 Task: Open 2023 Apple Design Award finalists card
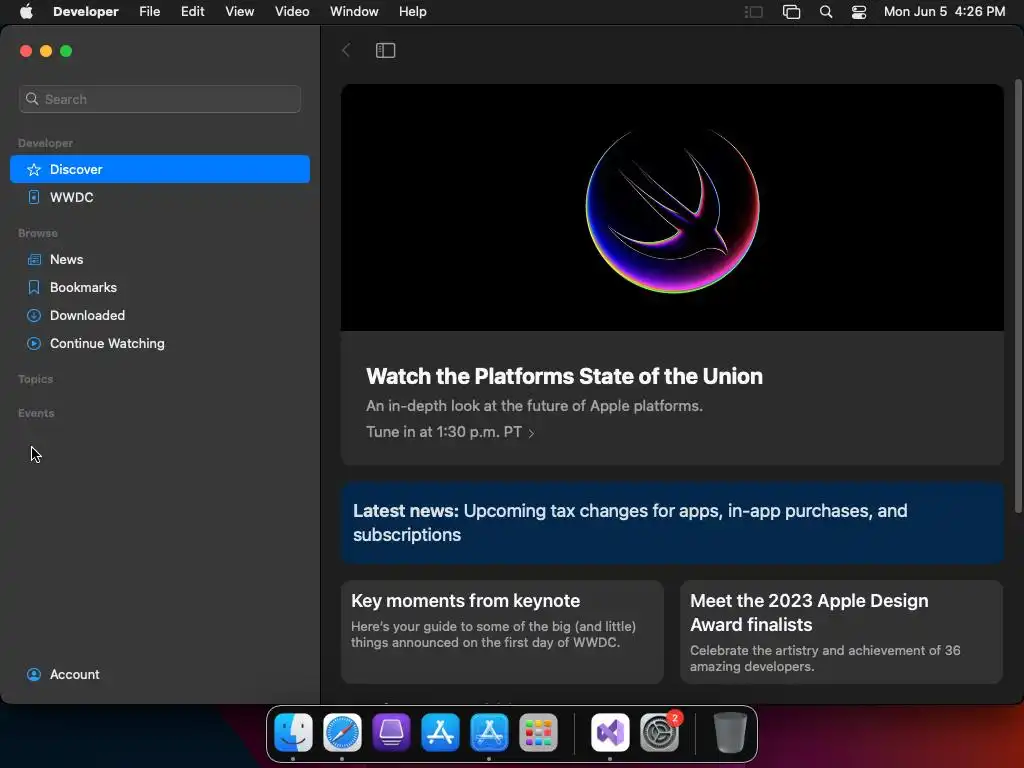[x=841, y=632]
